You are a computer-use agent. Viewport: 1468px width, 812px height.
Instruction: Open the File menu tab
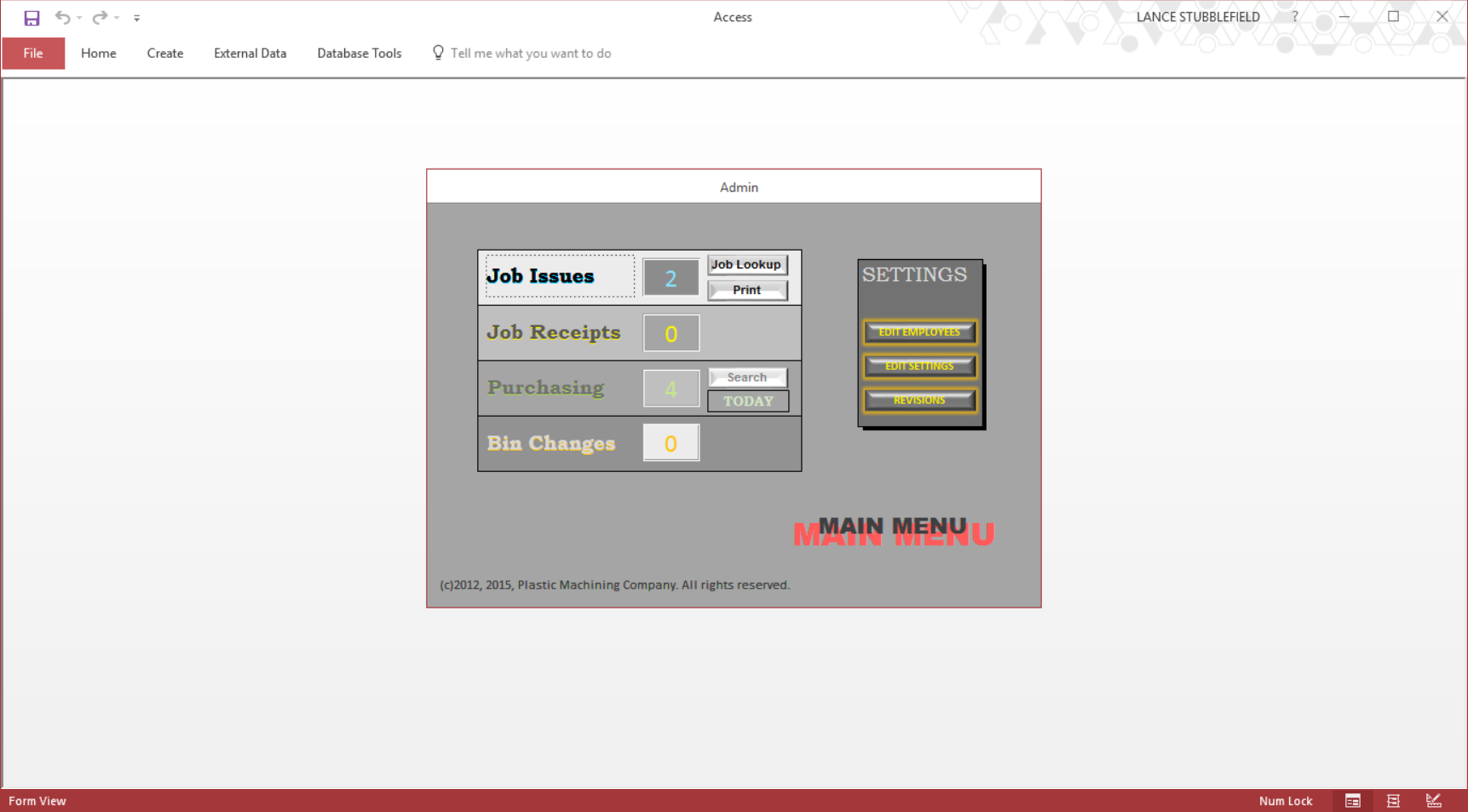pos(33,53)
